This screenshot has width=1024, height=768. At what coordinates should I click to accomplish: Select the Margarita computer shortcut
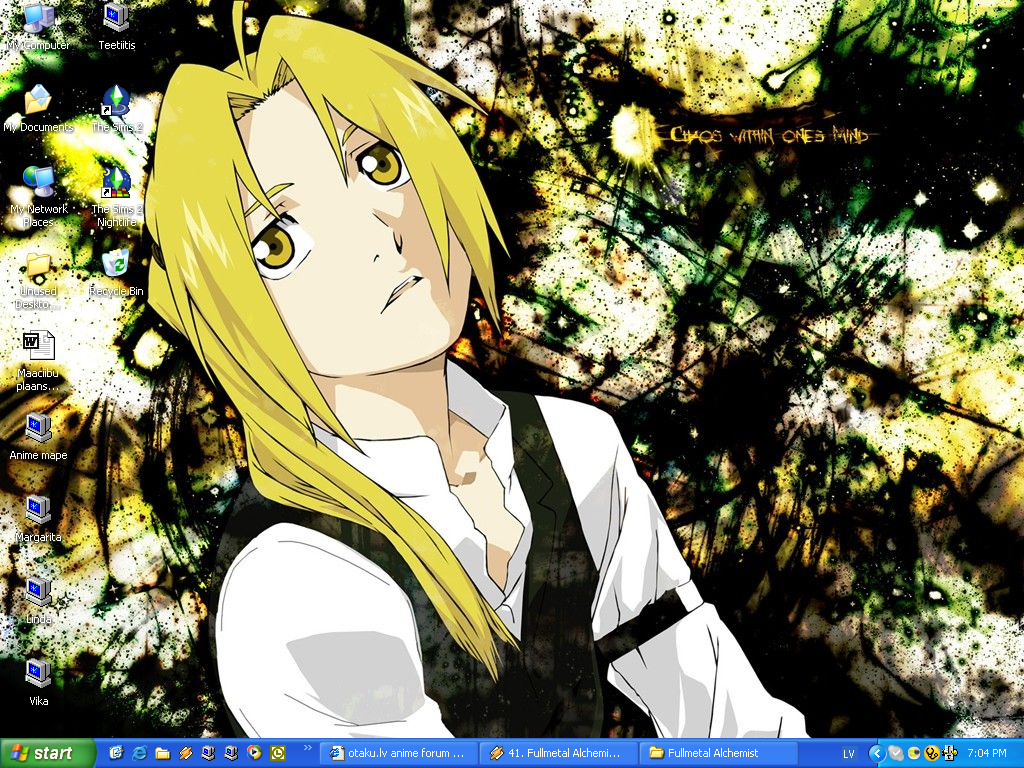click(x=38, y=519)
